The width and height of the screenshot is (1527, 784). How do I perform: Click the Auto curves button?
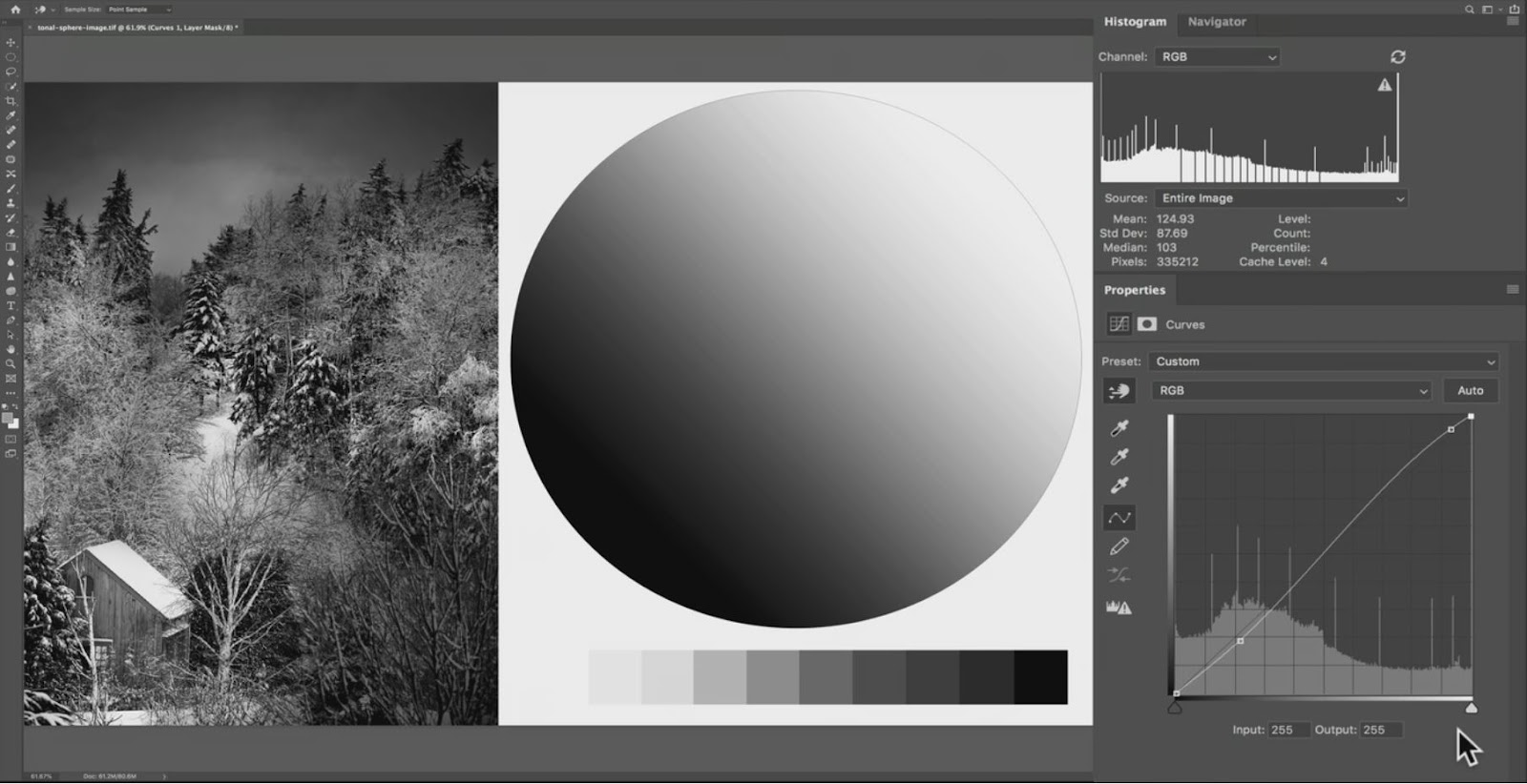pos(1471,391)
